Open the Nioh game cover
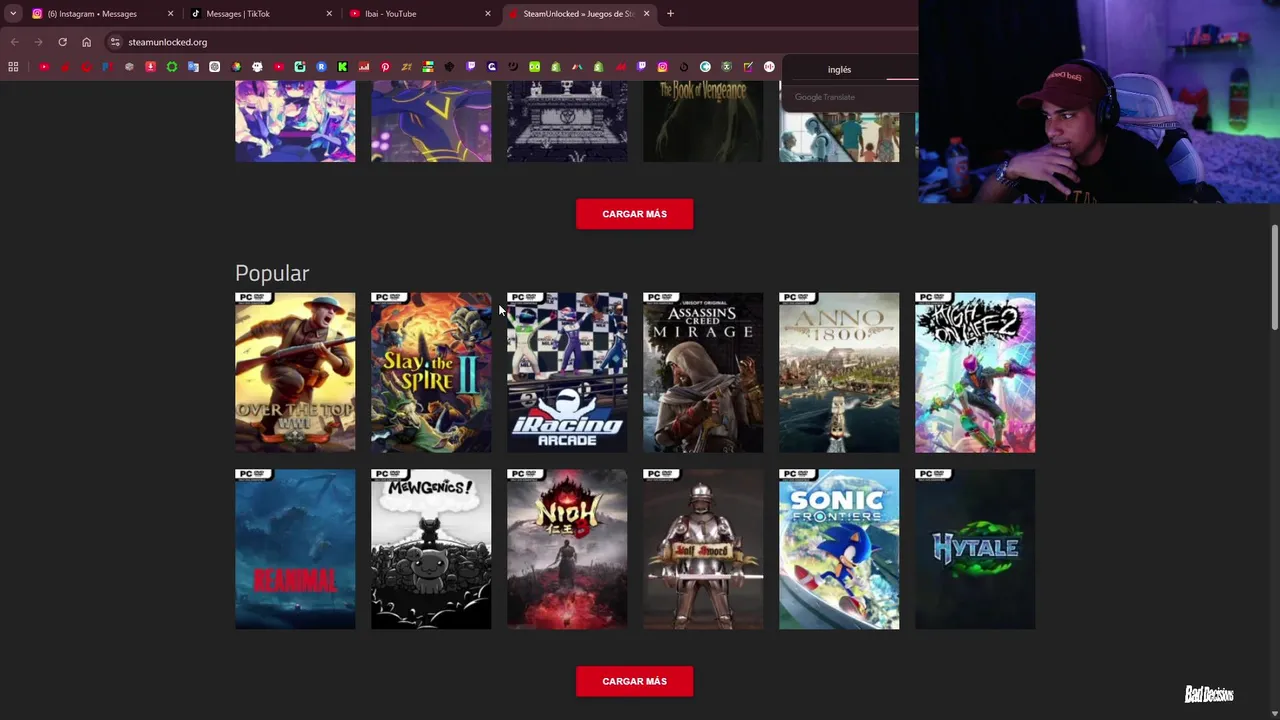This screenshot has width=1280, height=720. pos(567,549)
